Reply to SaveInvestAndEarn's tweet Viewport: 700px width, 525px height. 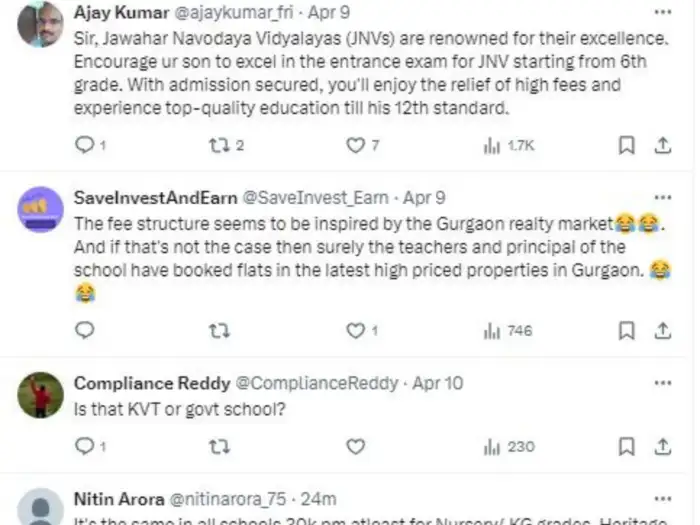tap(85, 330)
